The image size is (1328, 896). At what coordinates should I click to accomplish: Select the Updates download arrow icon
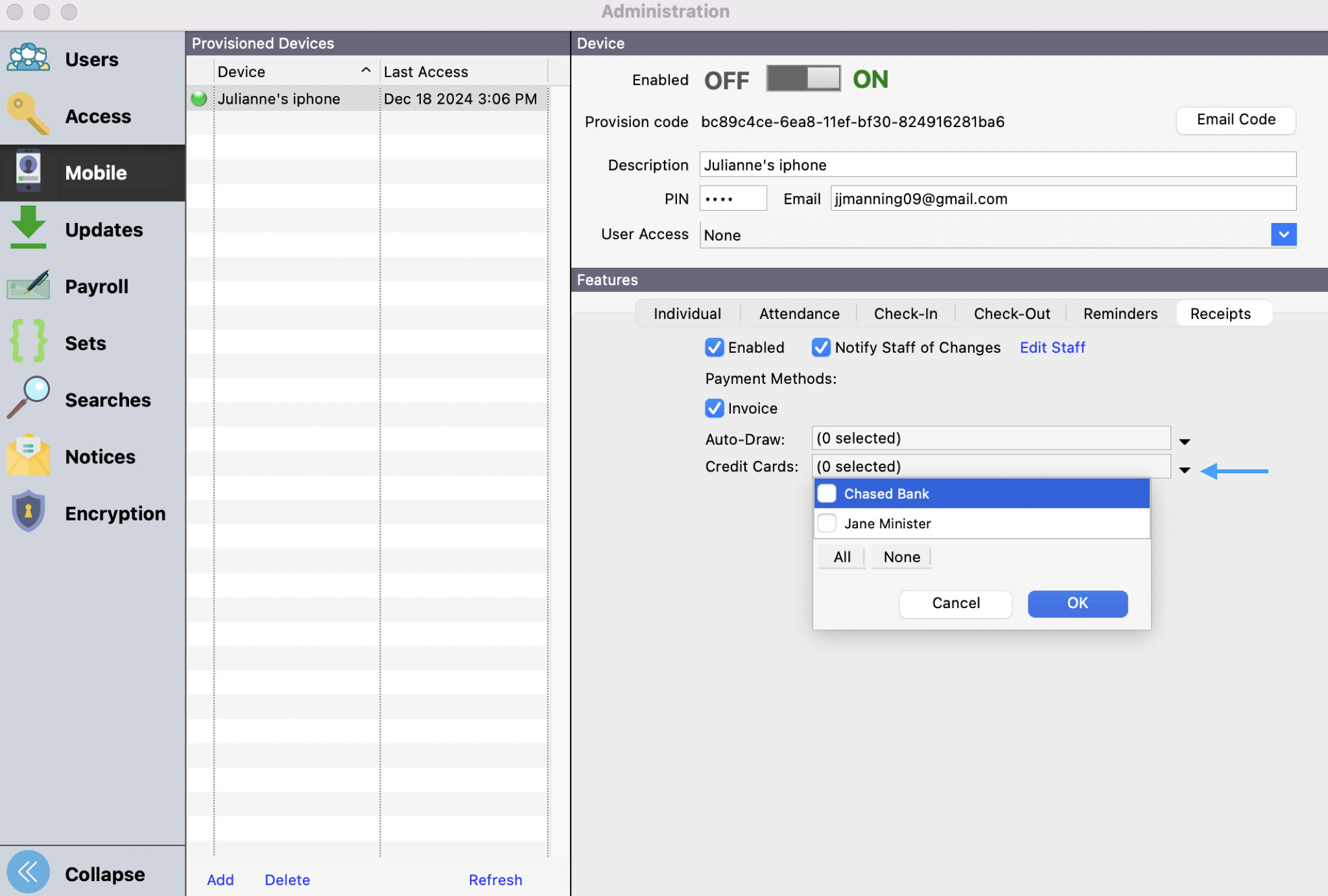click(x=28, y=228)
